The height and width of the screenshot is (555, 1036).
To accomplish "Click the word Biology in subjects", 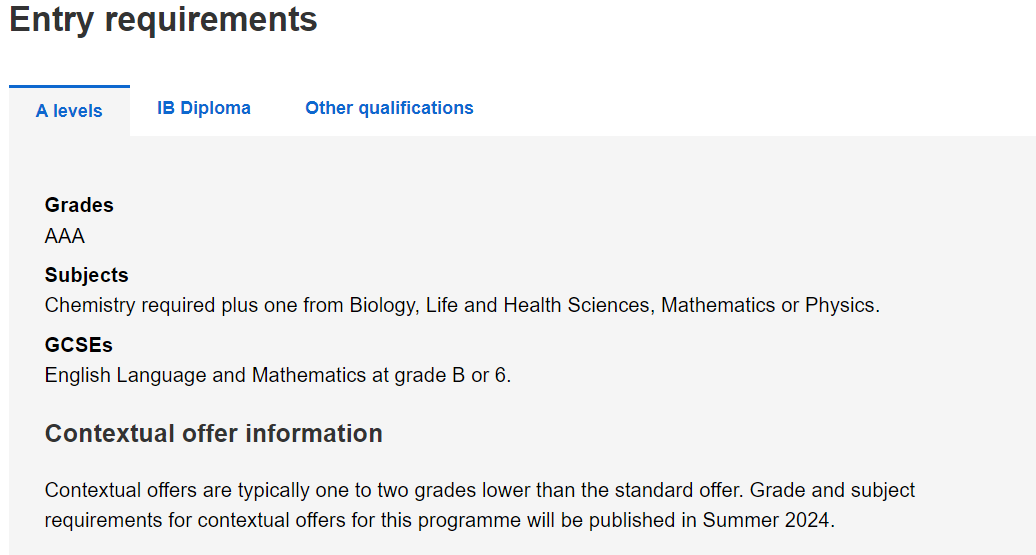I will (x=384, y=305).
